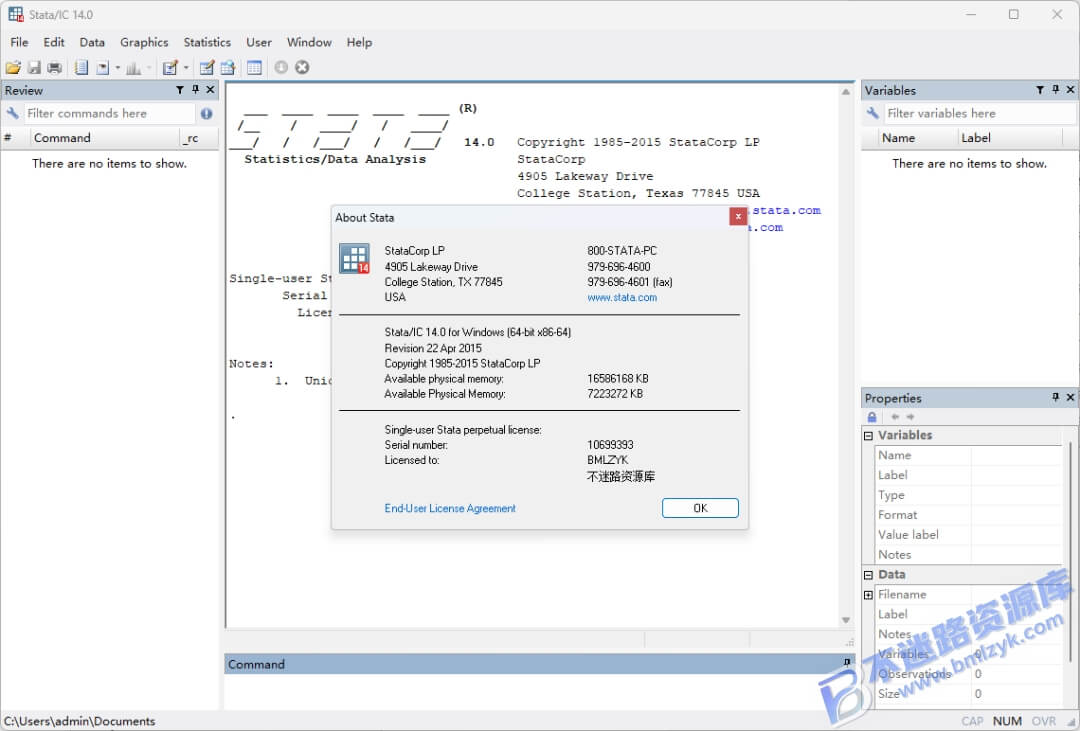Open the File menu
The image size is (1080, 731).
[x=19, y=42]
